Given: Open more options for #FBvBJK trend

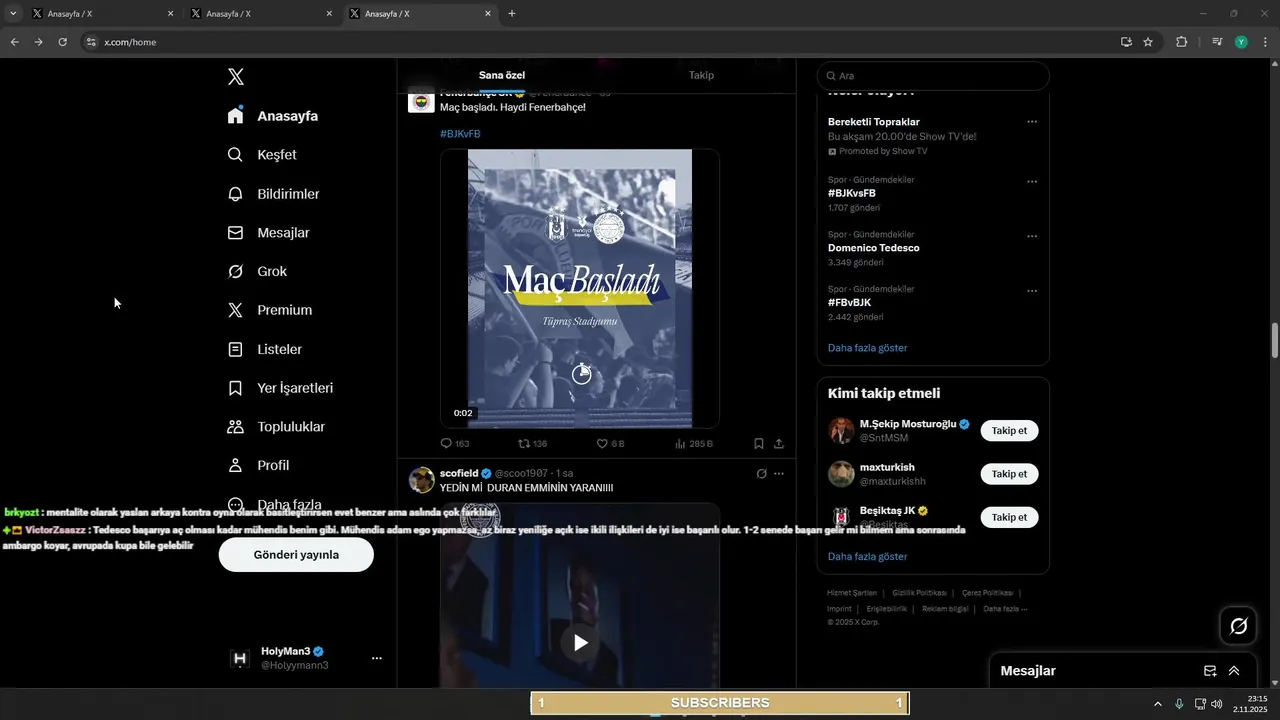Looking at the screenshot, I should tap(1032, 291).
